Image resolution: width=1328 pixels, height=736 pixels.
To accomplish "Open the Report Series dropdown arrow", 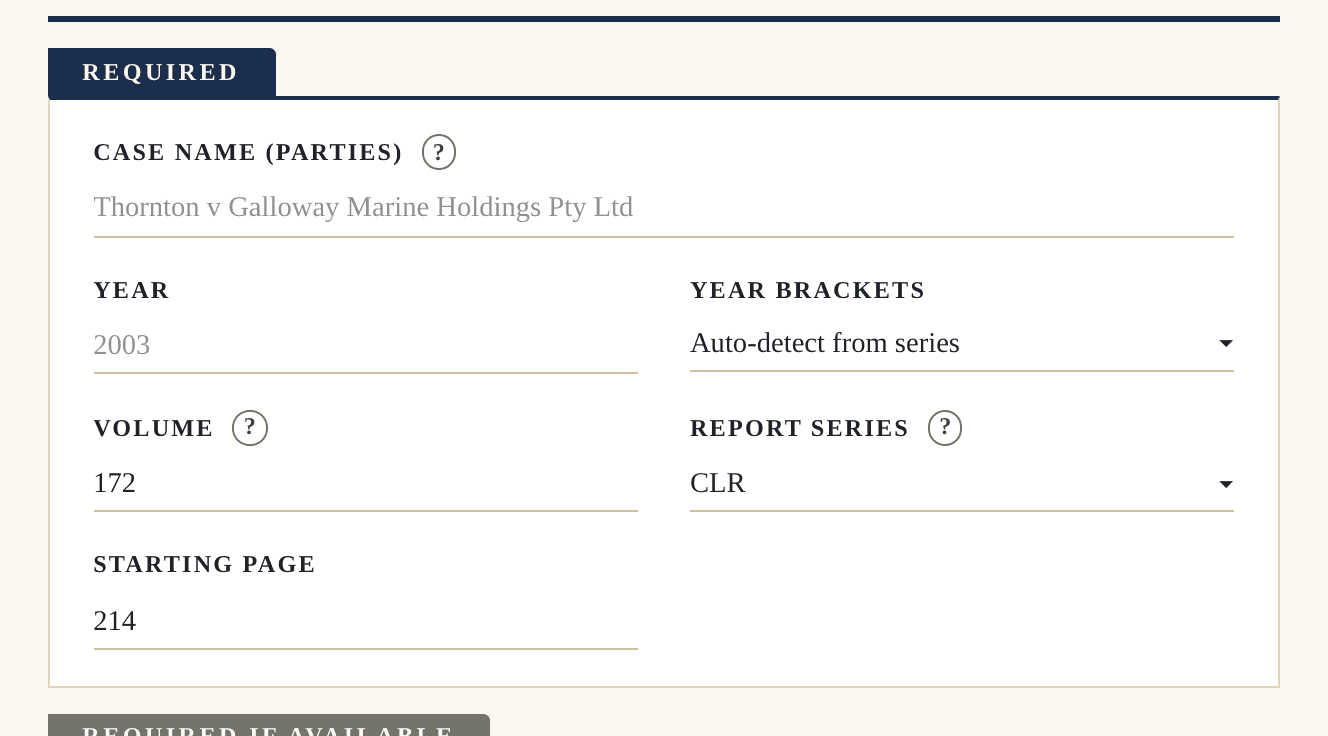I will [1225, 485].
